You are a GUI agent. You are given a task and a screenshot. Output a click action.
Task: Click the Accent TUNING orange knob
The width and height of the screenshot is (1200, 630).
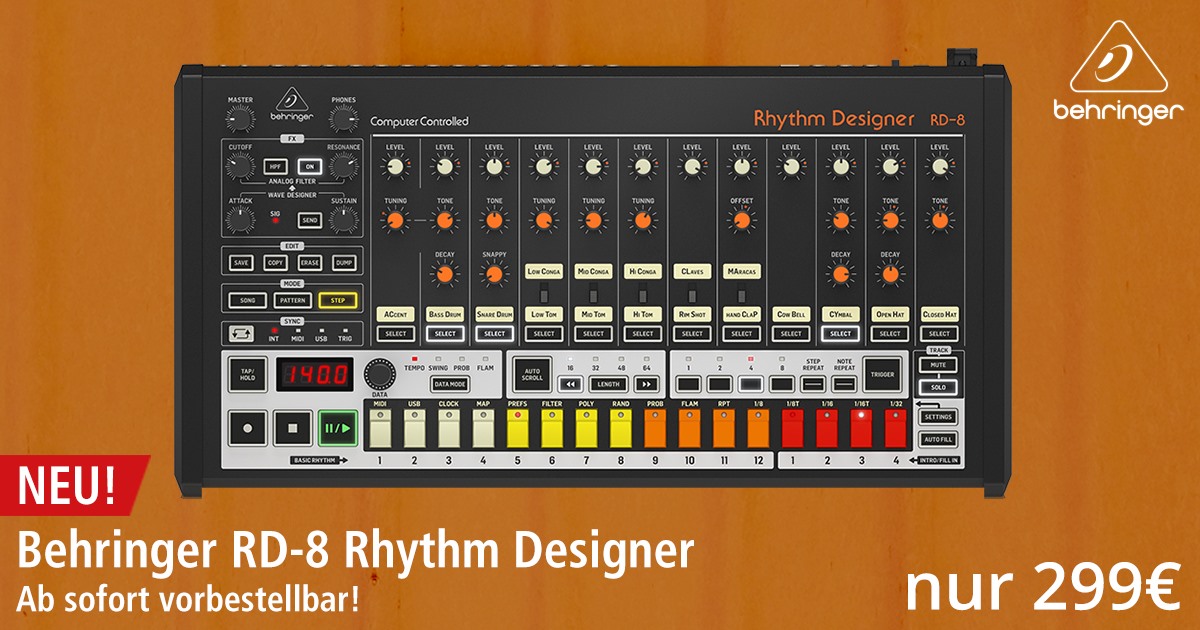(x=395, y=220)
